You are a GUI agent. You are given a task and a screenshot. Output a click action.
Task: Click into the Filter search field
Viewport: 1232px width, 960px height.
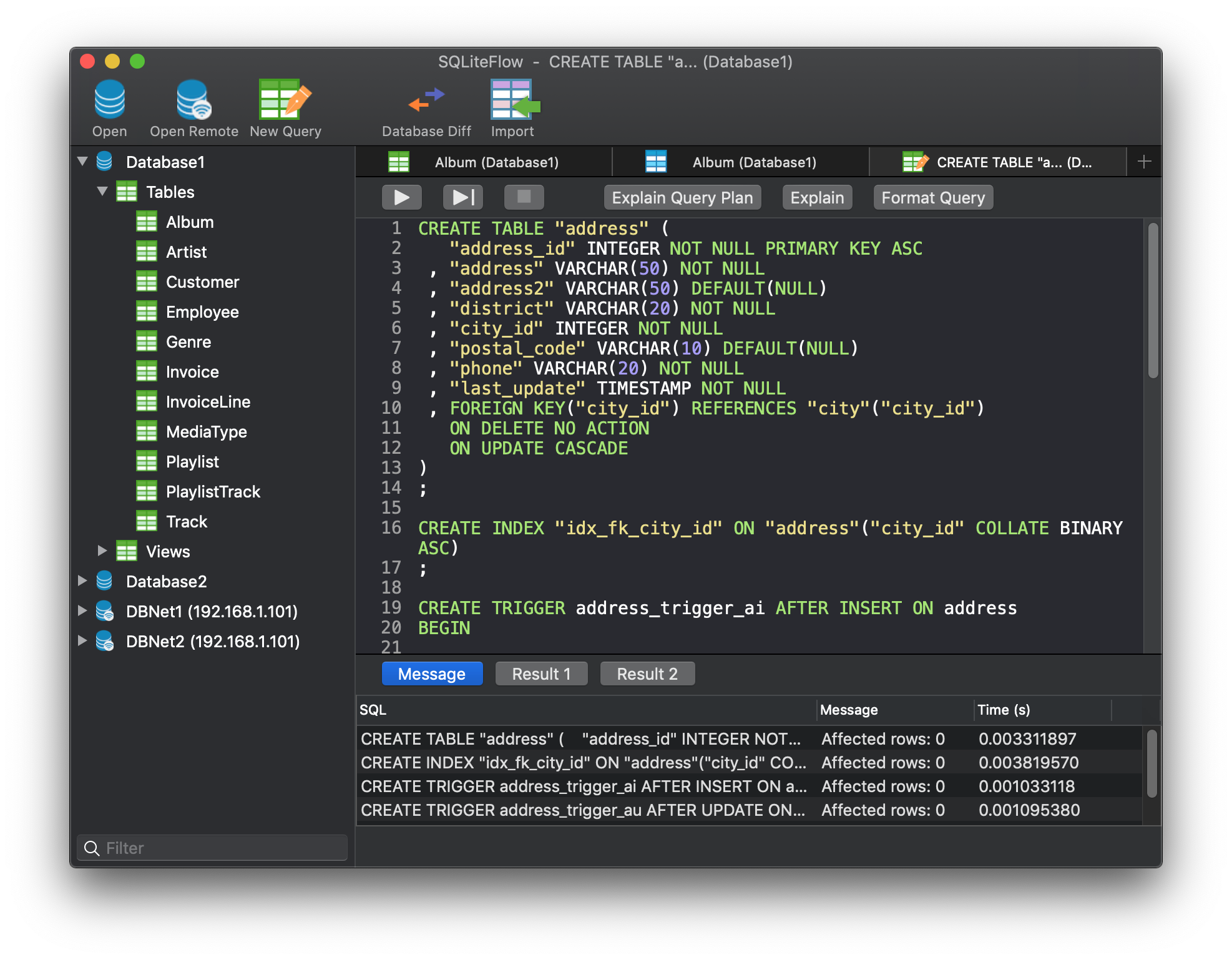(x=212, y=848)
